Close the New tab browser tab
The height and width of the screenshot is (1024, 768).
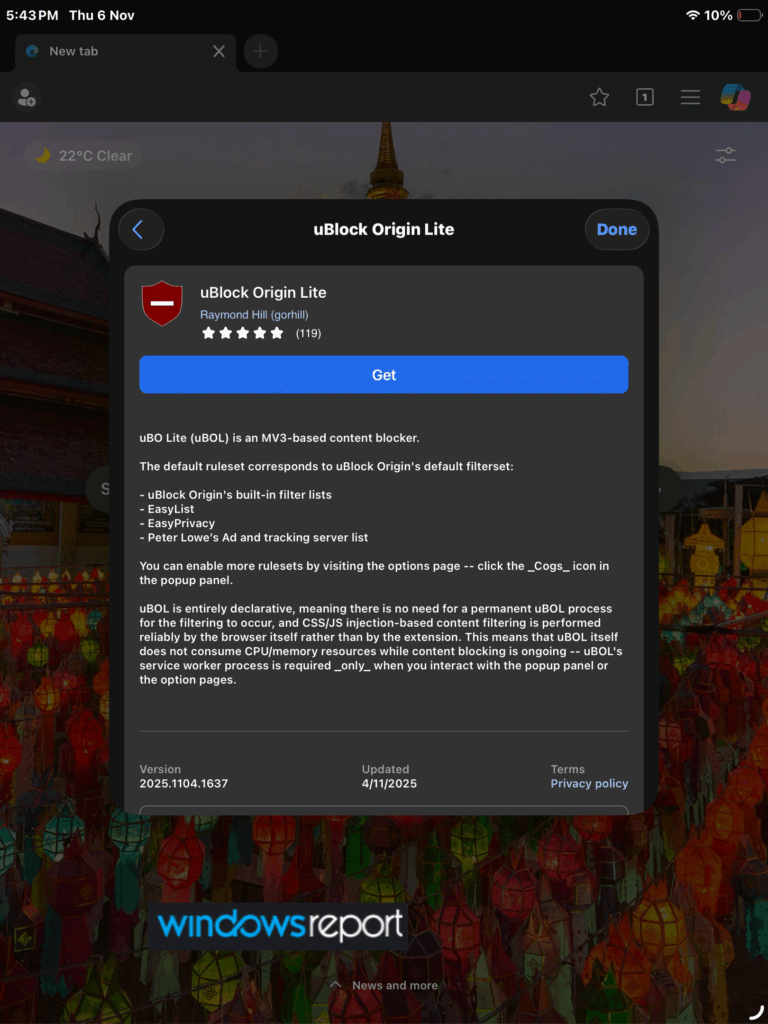[x=219, y=51]
